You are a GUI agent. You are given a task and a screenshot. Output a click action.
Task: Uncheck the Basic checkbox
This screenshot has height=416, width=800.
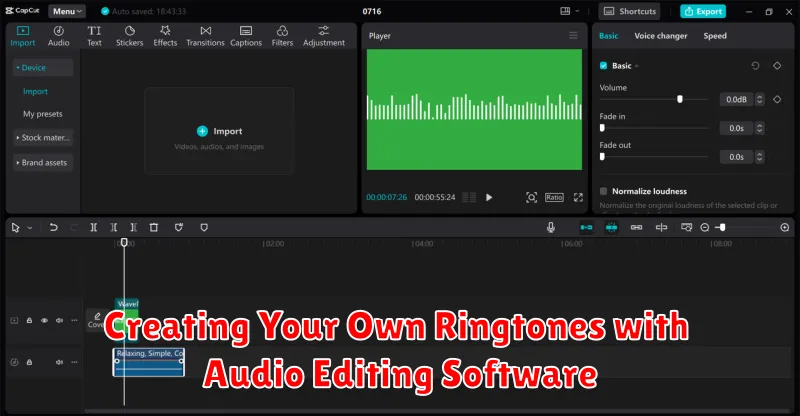click(x=603, y=66)
